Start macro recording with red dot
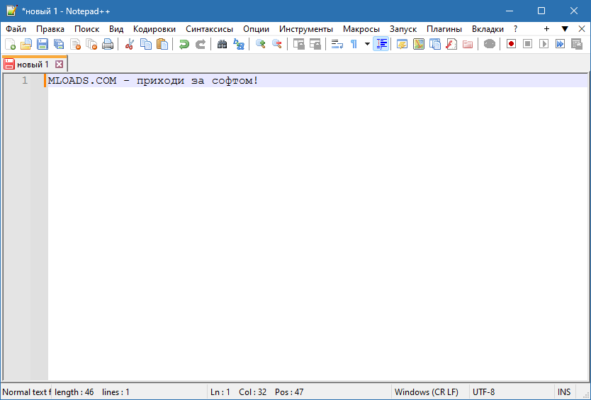The image size is (591, 400). pyautogui.click(x=511, y=44)
